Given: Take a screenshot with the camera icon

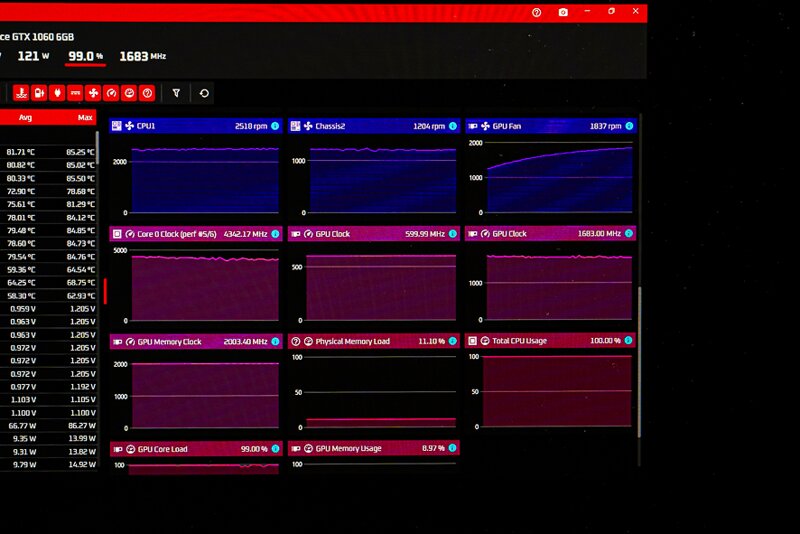Looking at the screenshot, I should tap(563, 12).
